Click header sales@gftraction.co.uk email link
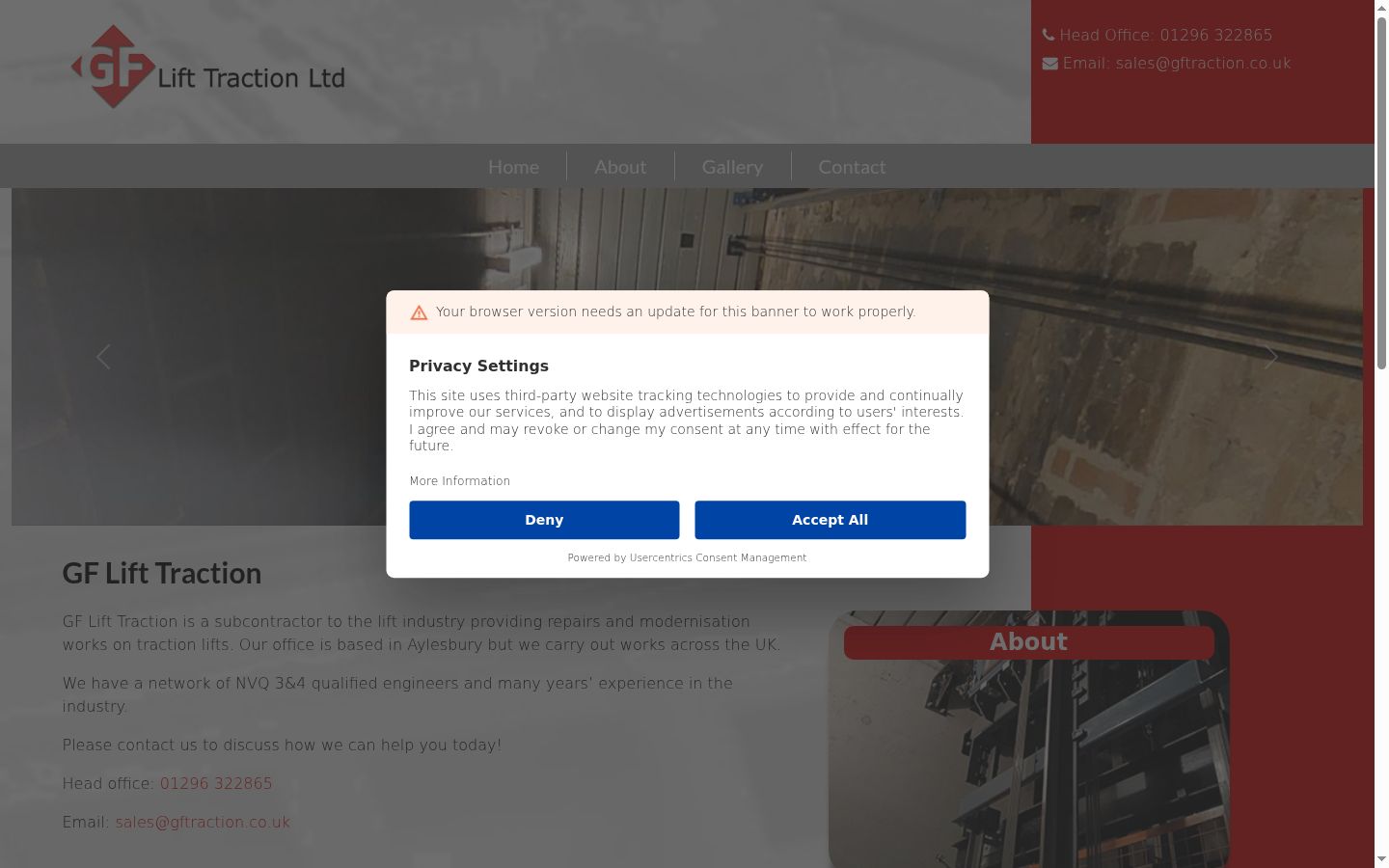 (1203, 64)
